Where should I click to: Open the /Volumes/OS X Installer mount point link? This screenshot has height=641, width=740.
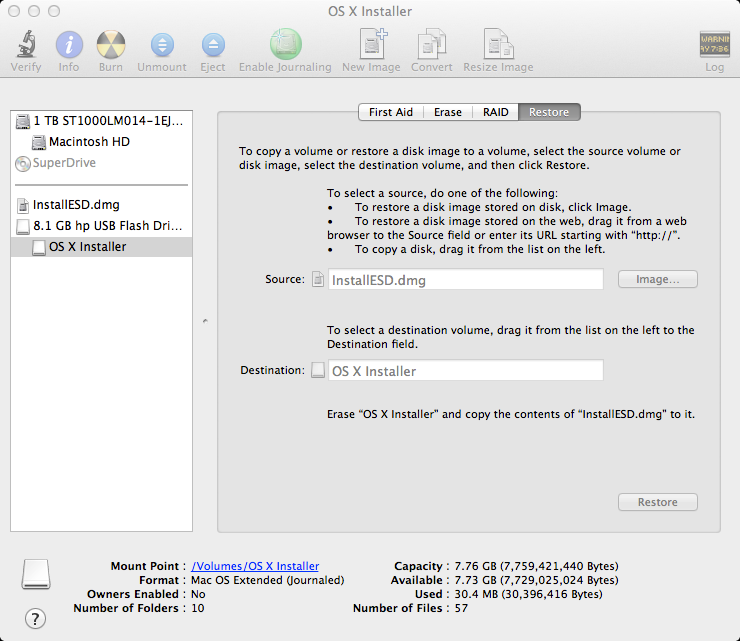pos(255,566)
